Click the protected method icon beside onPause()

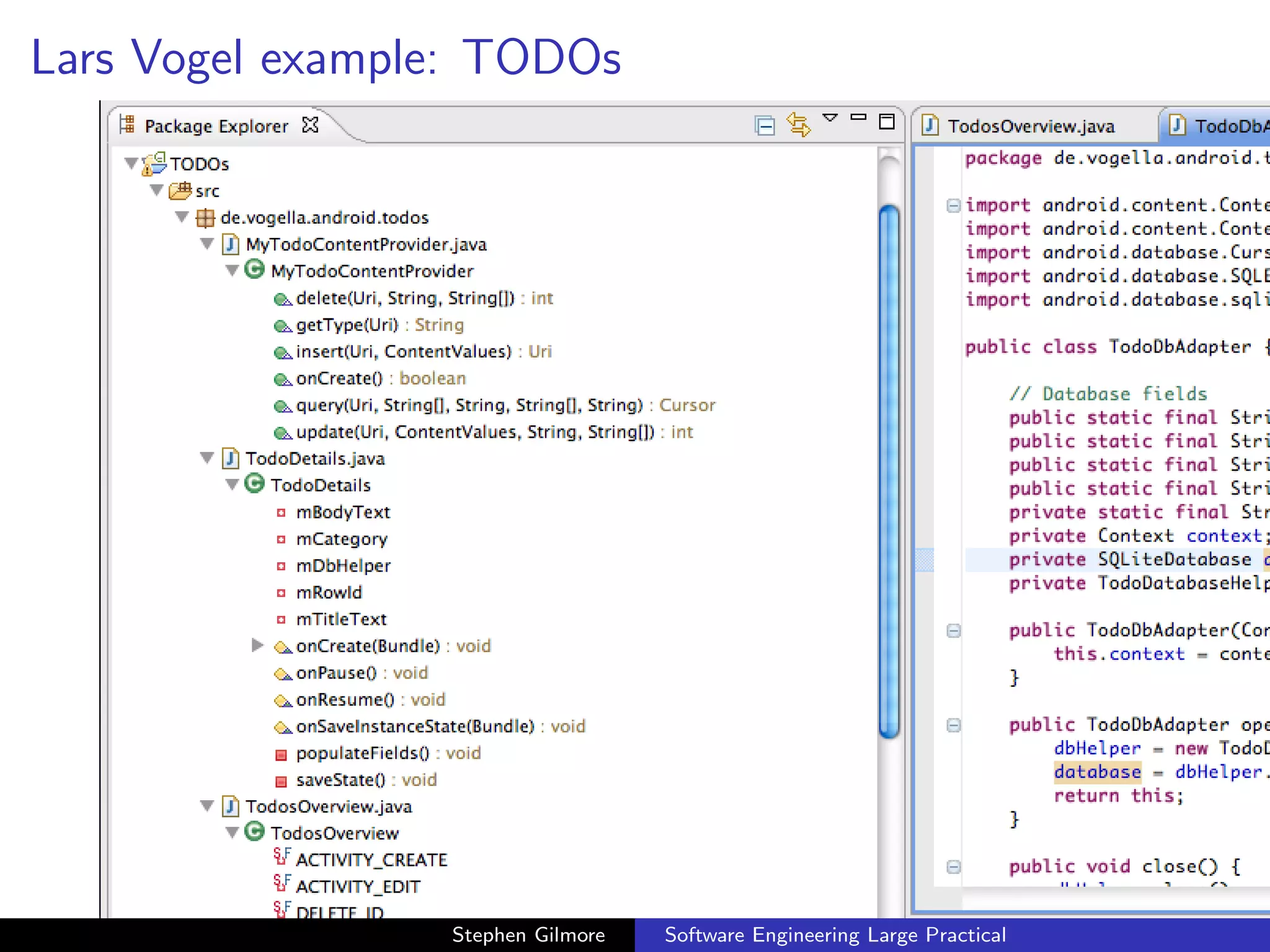(x=283, y=674)
